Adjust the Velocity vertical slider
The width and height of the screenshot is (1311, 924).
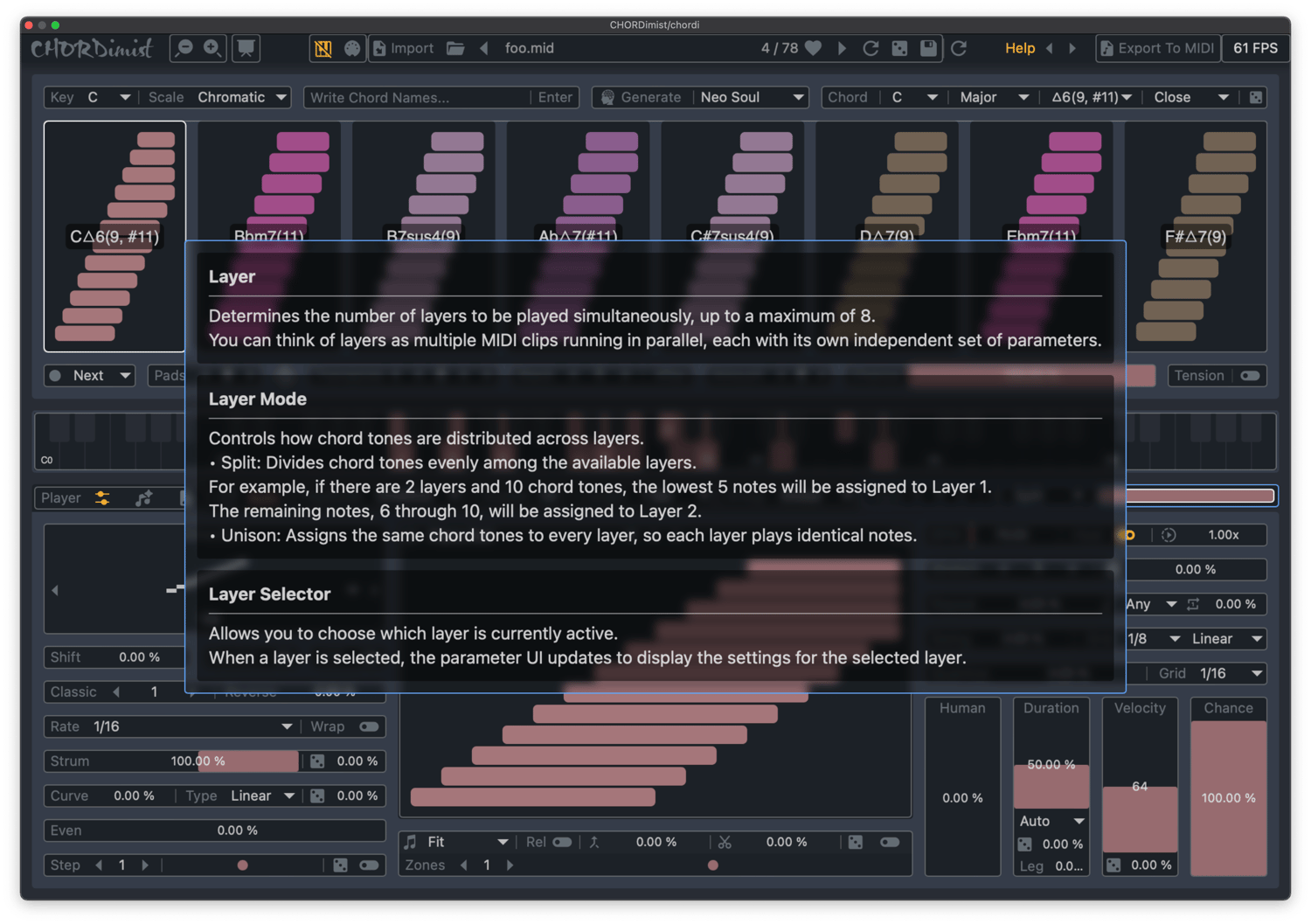pos(1140,787)
